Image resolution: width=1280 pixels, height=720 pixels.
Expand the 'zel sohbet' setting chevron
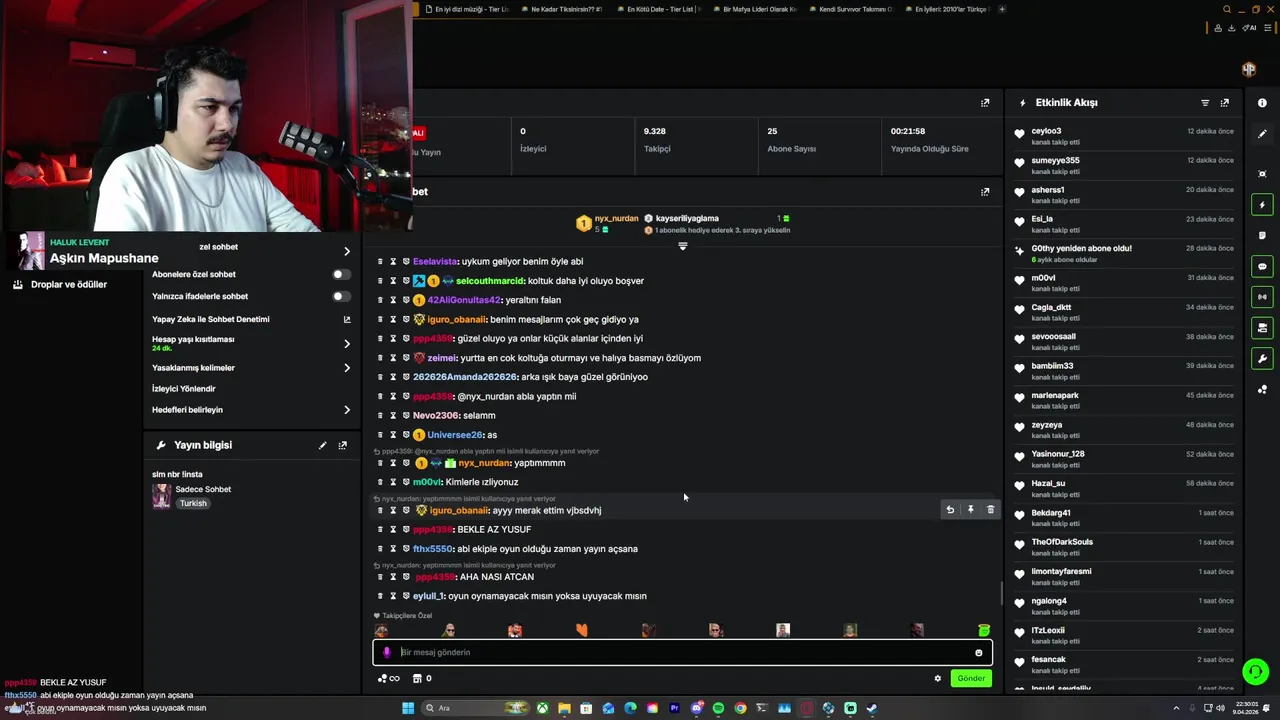(x=347, y=251)
